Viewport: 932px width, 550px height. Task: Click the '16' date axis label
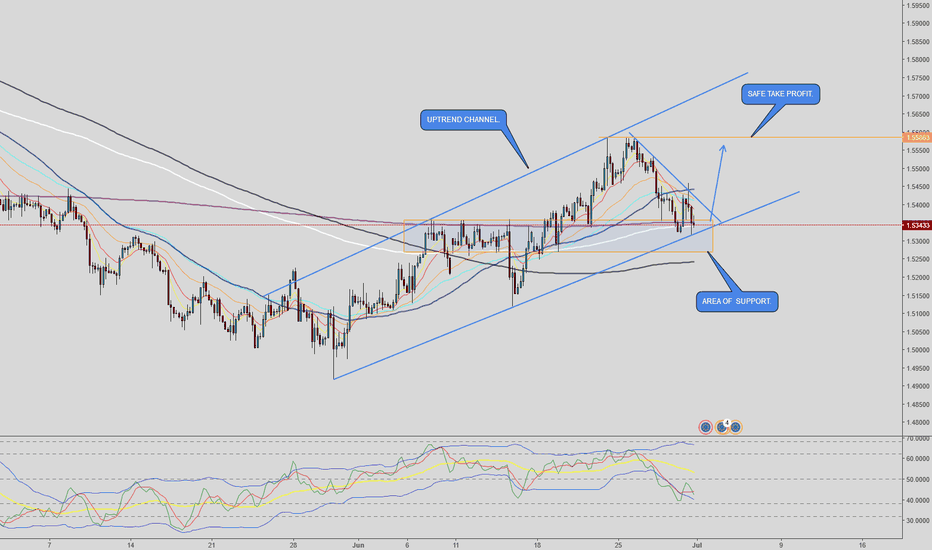point(862,544)
